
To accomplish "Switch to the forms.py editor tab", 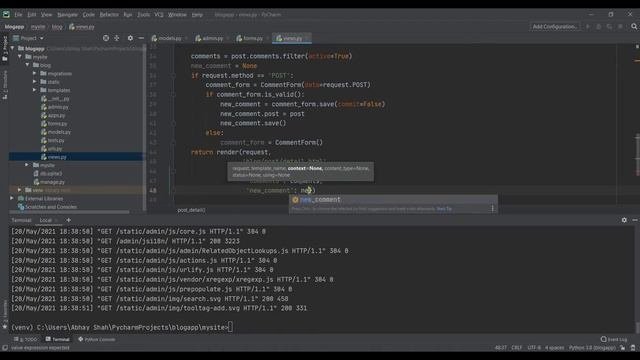I will tap(250, 38).
